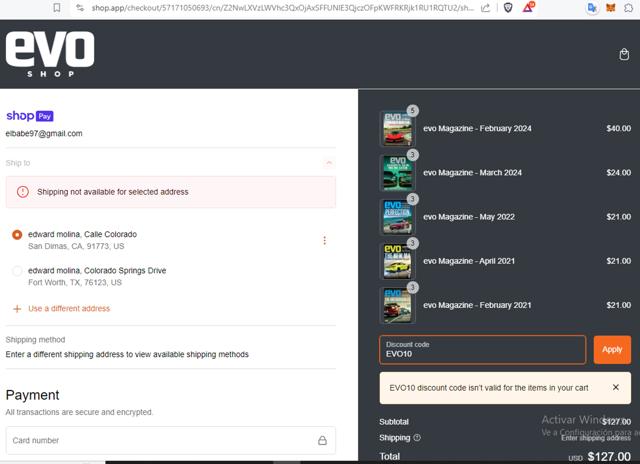Click the $40.00 price

pyautogui.click(x=618, y=129)
